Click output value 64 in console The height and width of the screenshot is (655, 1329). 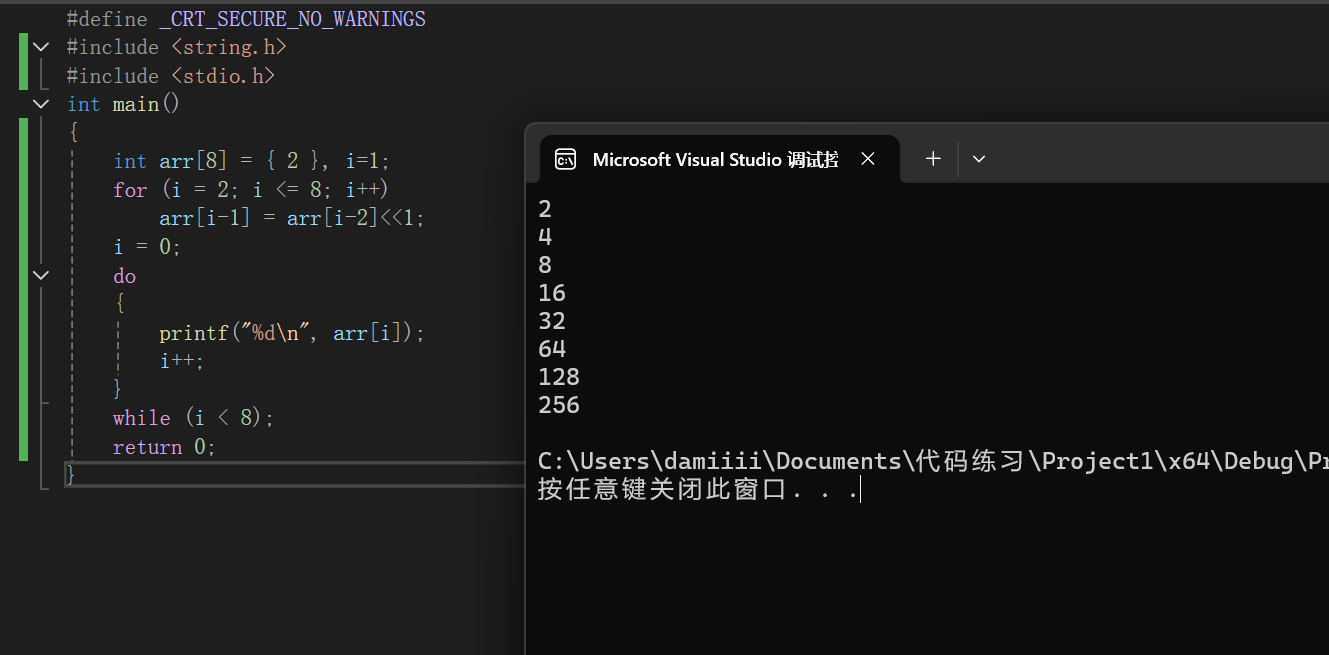coord(552,349)
